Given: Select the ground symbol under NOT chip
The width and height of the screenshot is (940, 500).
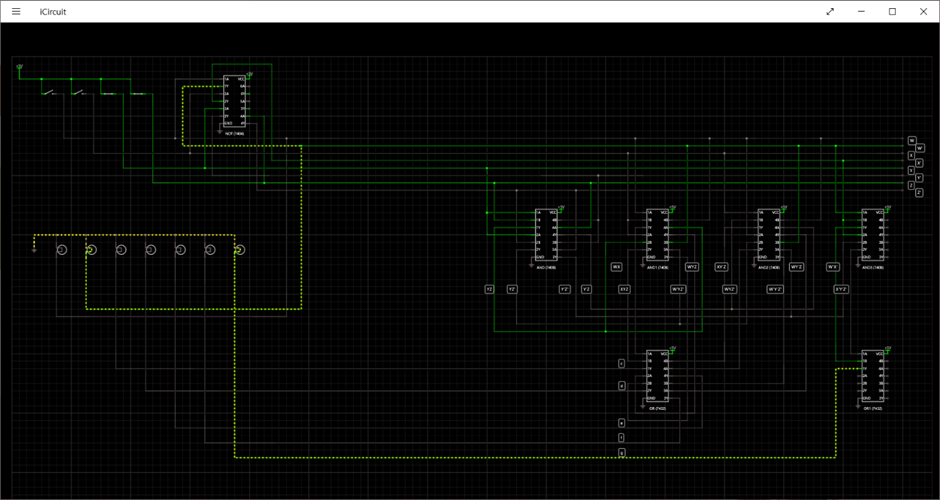Looking at the screenshot, I should coord(221,129).
